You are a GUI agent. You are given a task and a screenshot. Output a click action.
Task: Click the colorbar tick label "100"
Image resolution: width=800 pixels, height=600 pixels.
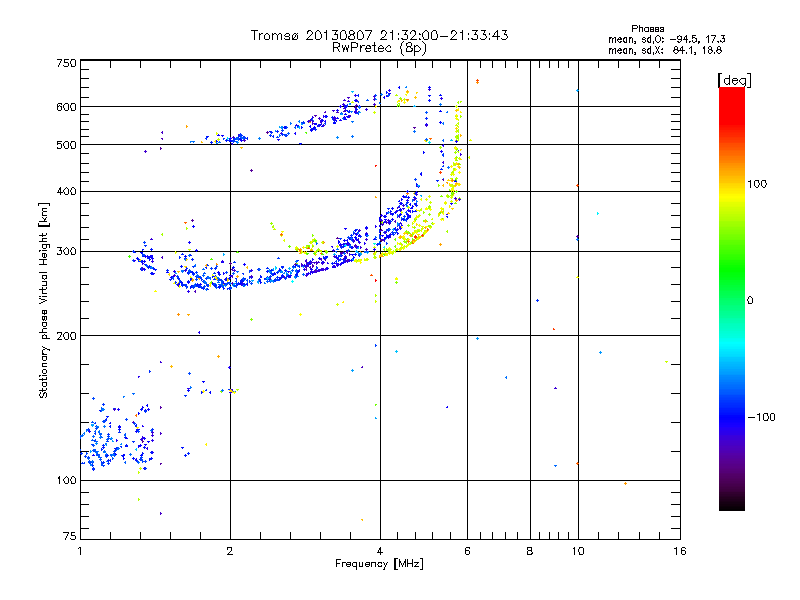pyautogui.click(x=757, y=184)
